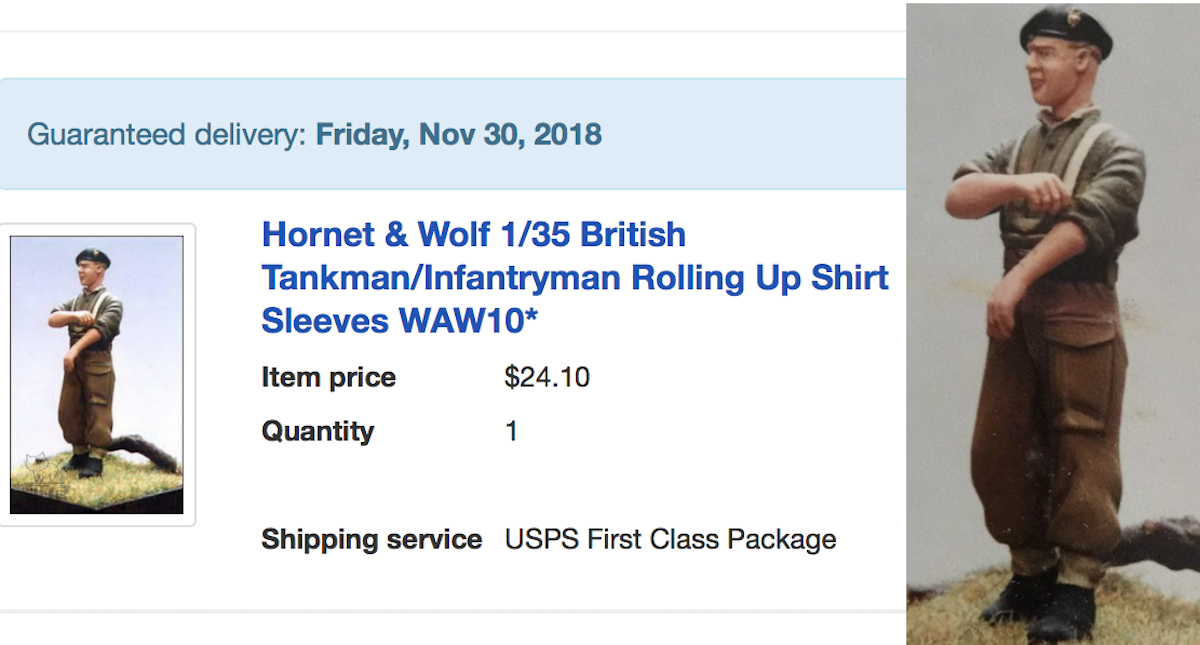This screenshot has height=645, width=1200.
Task: Click the Quantity label
Action: (x=317, y=432)
